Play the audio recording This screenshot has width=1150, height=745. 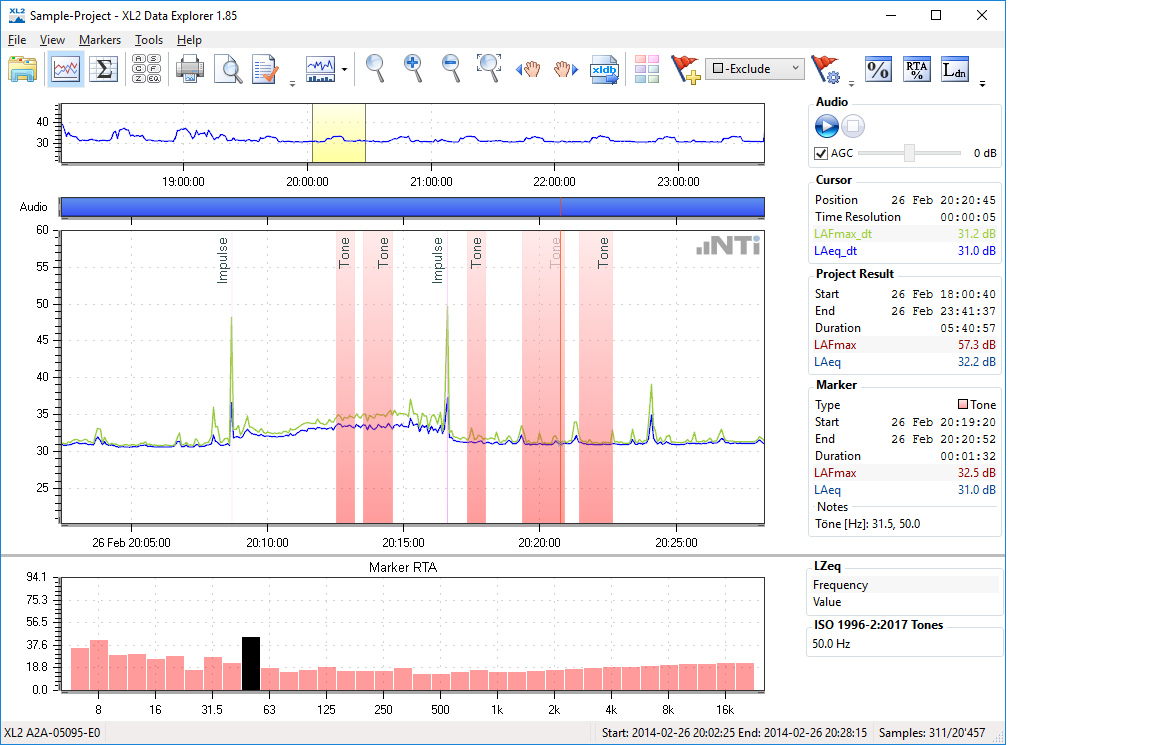826,126
